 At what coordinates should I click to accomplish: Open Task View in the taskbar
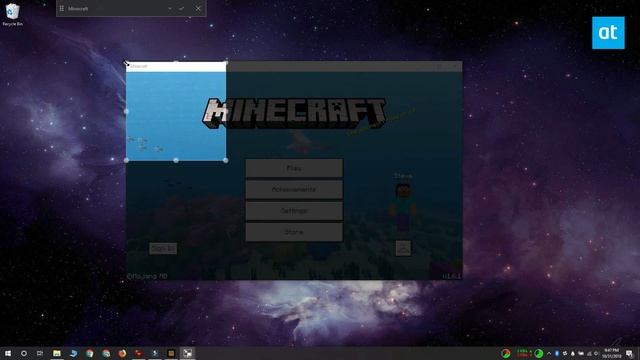(40, 353)
